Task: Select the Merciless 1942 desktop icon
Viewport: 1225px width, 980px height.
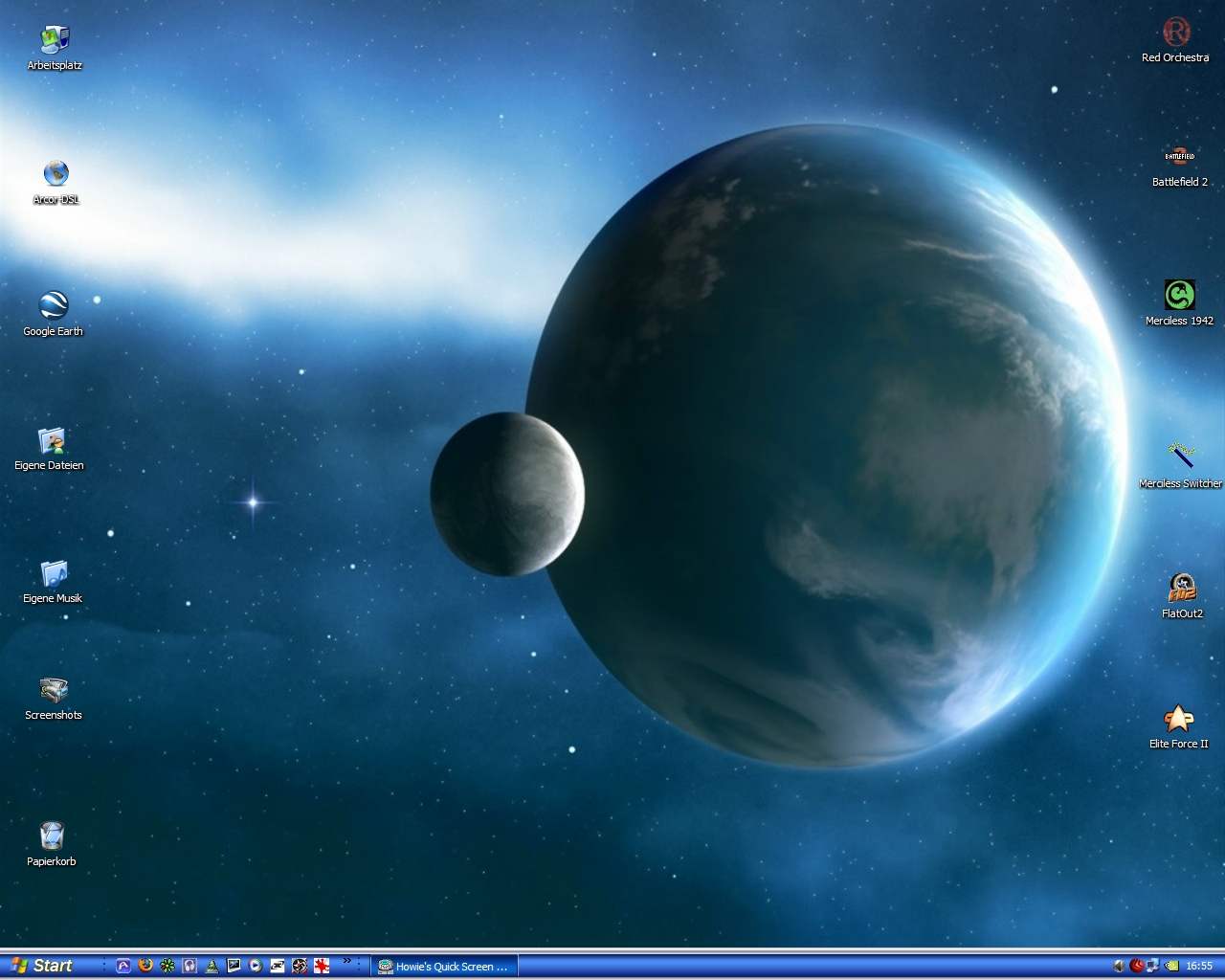Action: (1179, 302)
